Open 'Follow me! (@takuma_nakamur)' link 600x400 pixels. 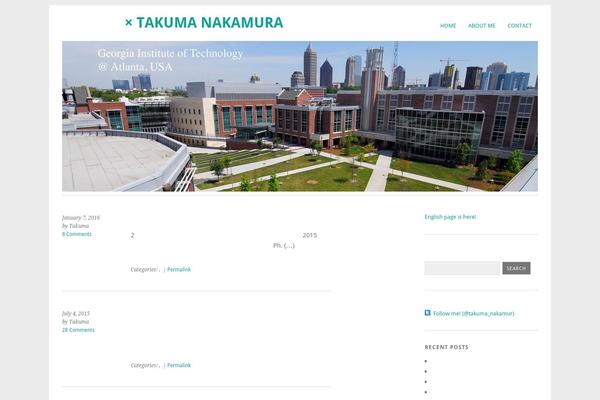(x=473, y=313)
